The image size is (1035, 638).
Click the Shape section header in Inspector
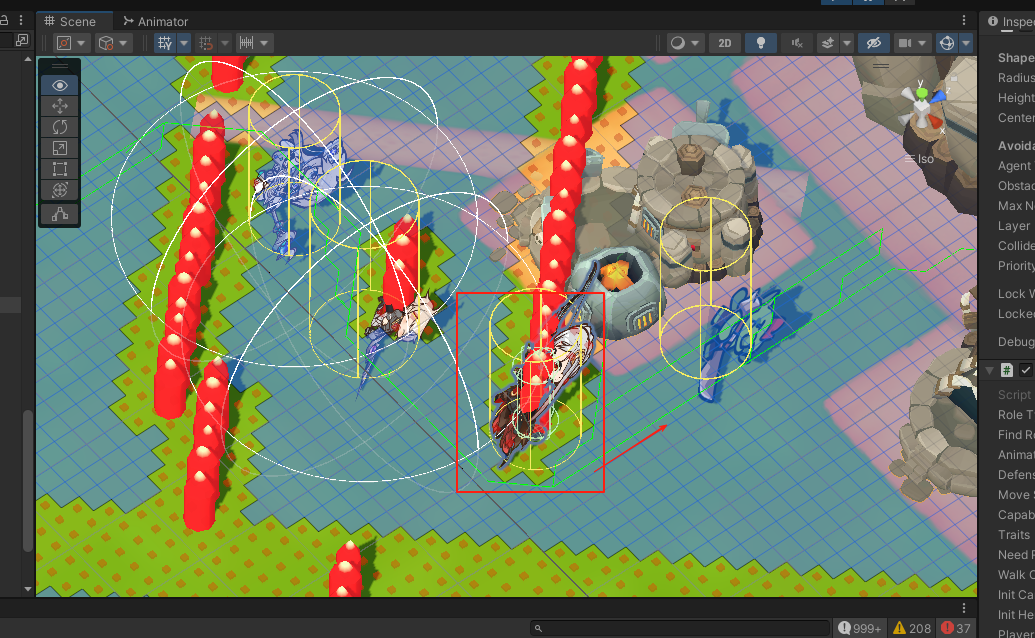pyautogui.click(x=1016, y=58)
